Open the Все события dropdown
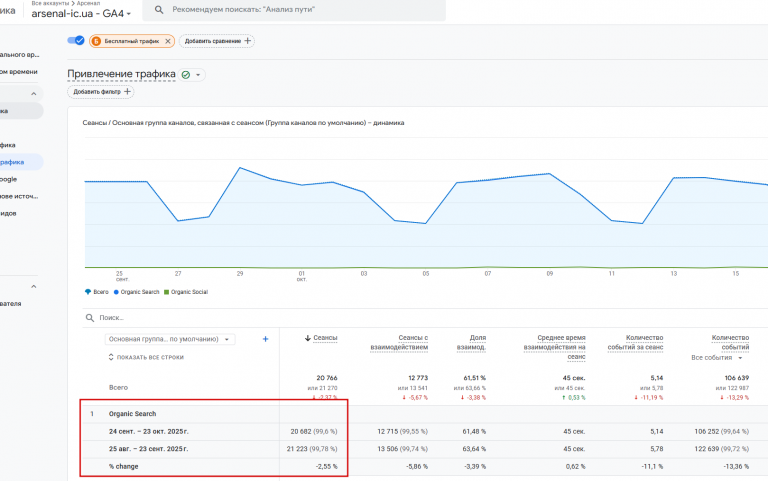The width and height of the screenshot is (768, 481). click(717, 358)
